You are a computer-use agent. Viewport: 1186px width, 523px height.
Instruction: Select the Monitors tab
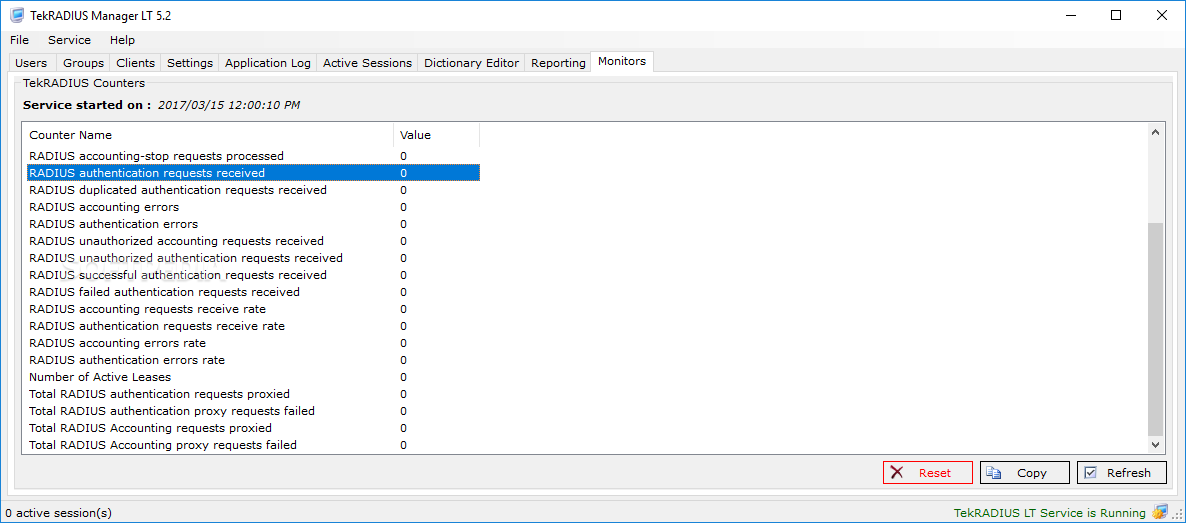(x=622, y=62)
